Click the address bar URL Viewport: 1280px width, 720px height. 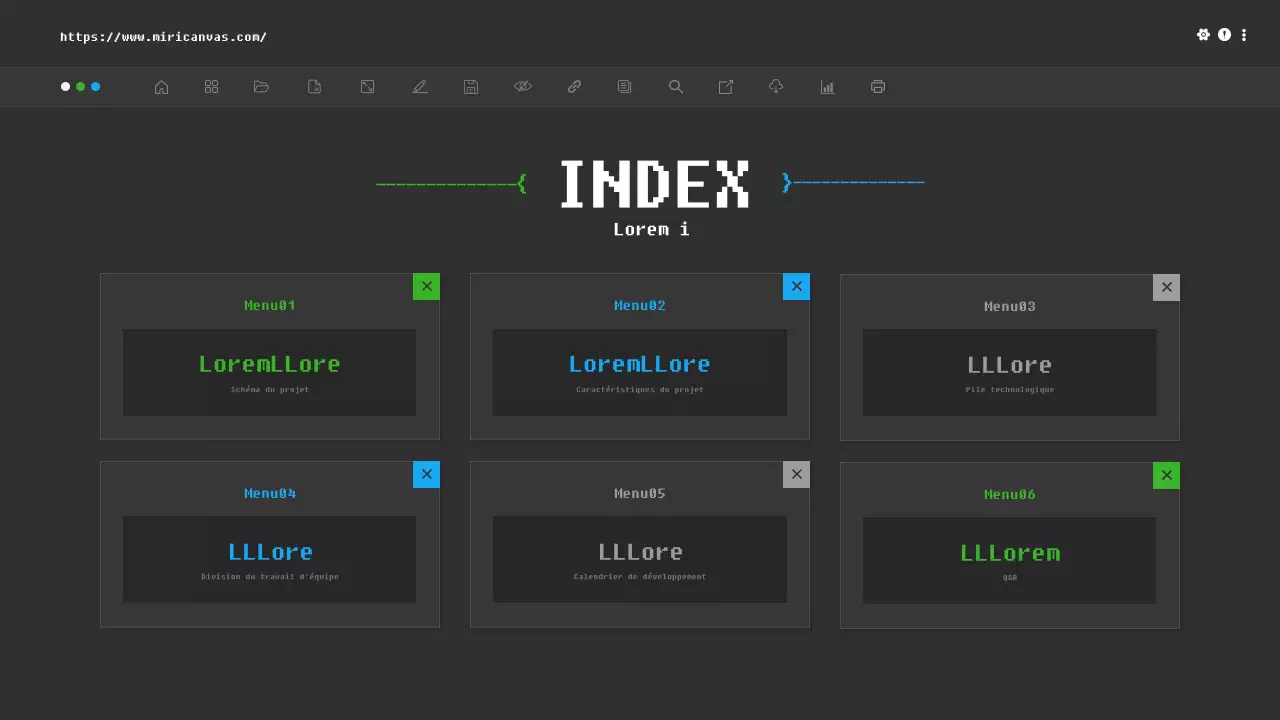(x=163, y=36)
